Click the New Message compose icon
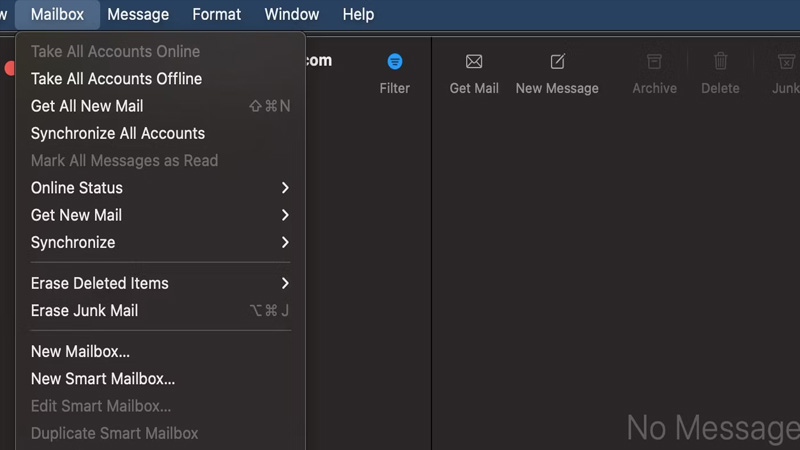The width and height of the screenshot is (800, 450). click(557, 62)
